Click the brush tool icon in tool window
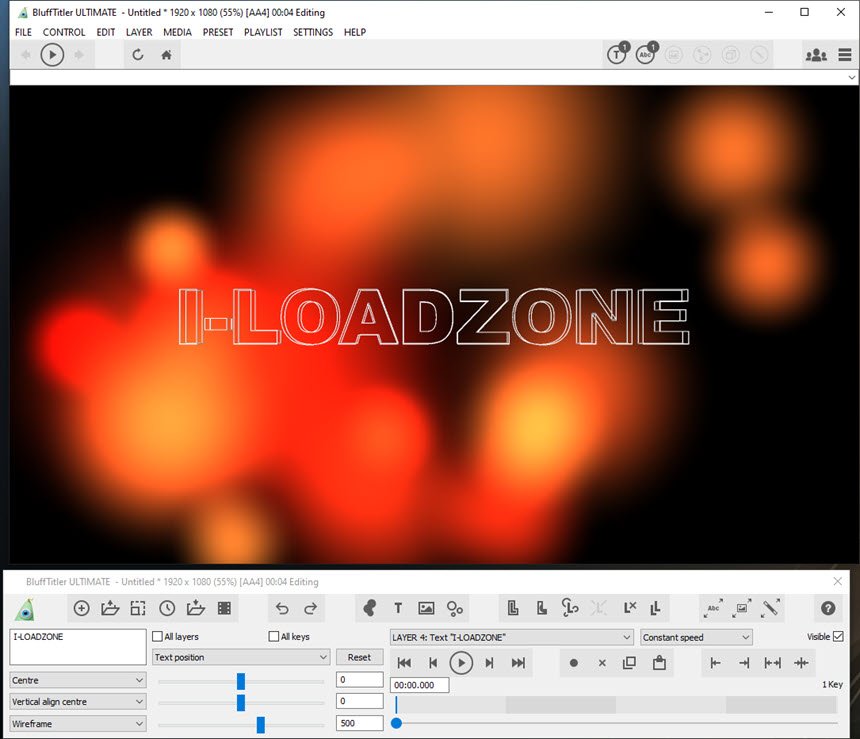The height and width of the screenshot is (739, 860). coord(771,608)
